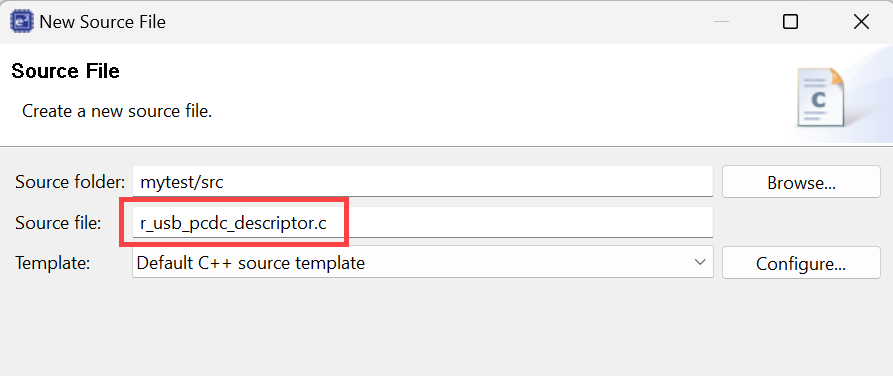Click the New Source File title text

103,22
